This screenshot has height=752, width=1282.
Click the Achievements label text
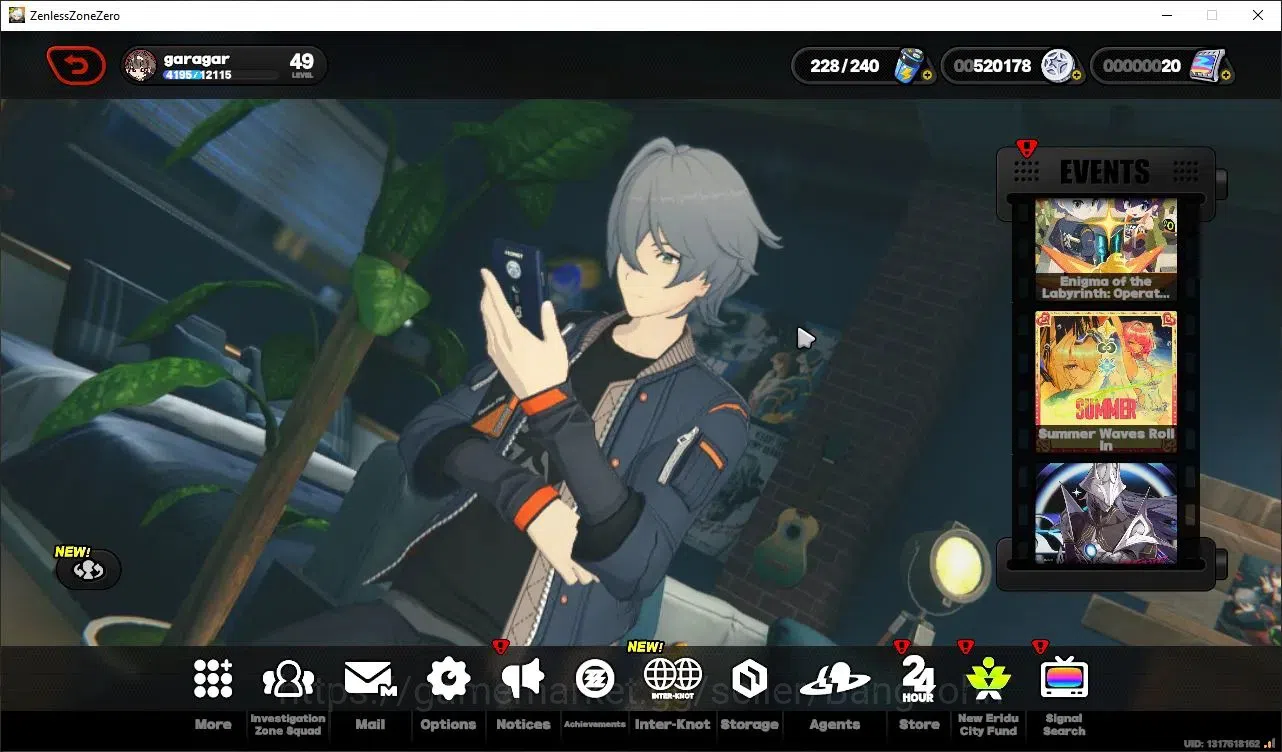click(595, 724)
